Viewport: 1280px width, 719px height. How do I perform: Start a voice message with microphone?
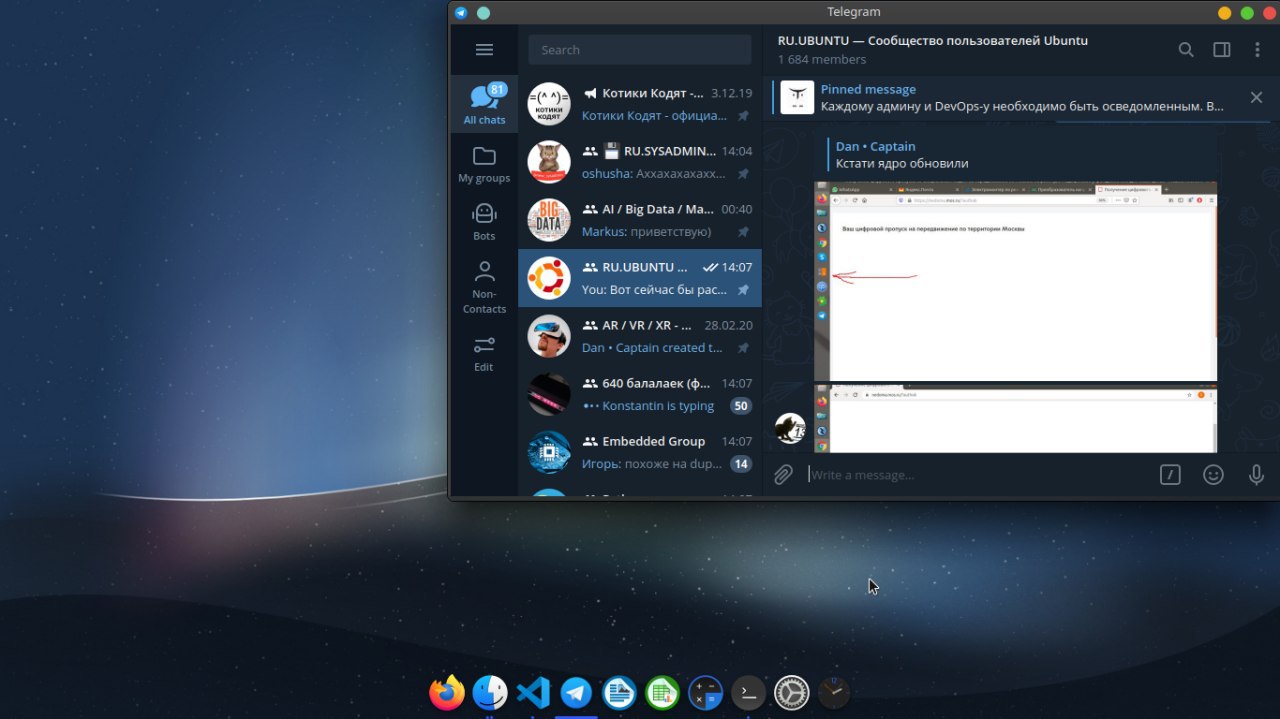[1256, 475]
